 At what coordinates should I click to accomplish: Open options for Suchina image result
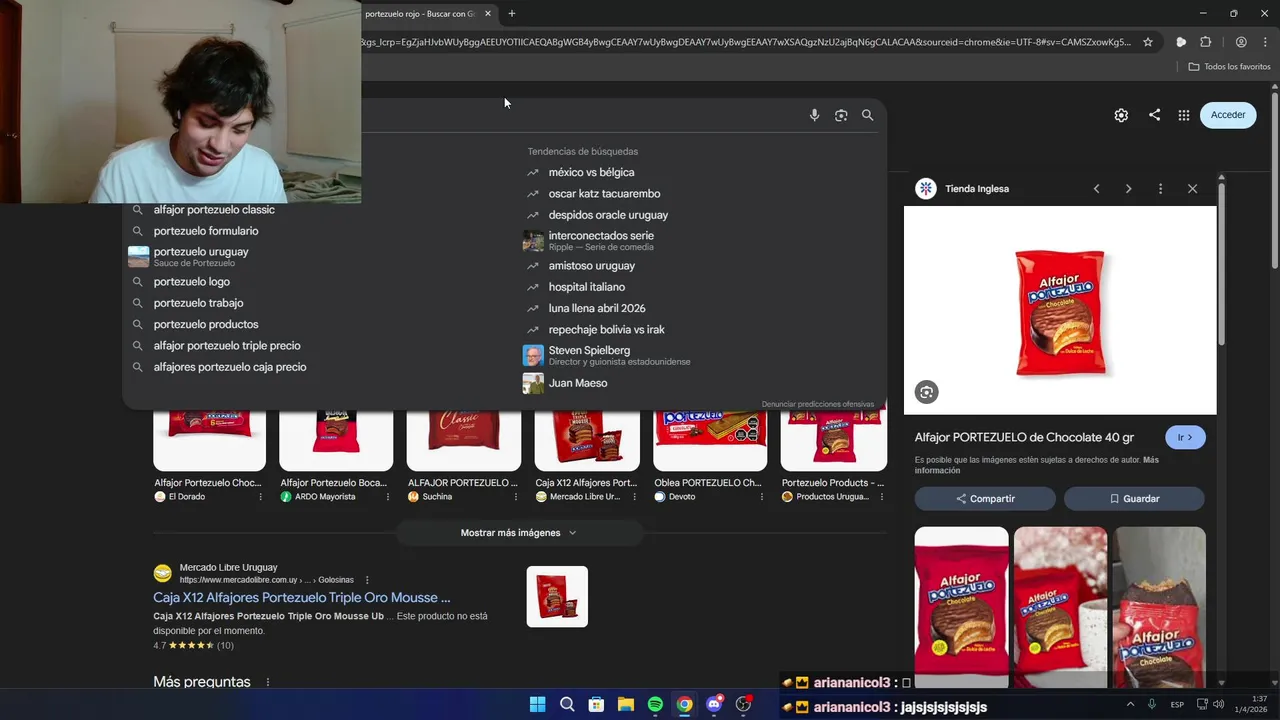tap(515, 497)
